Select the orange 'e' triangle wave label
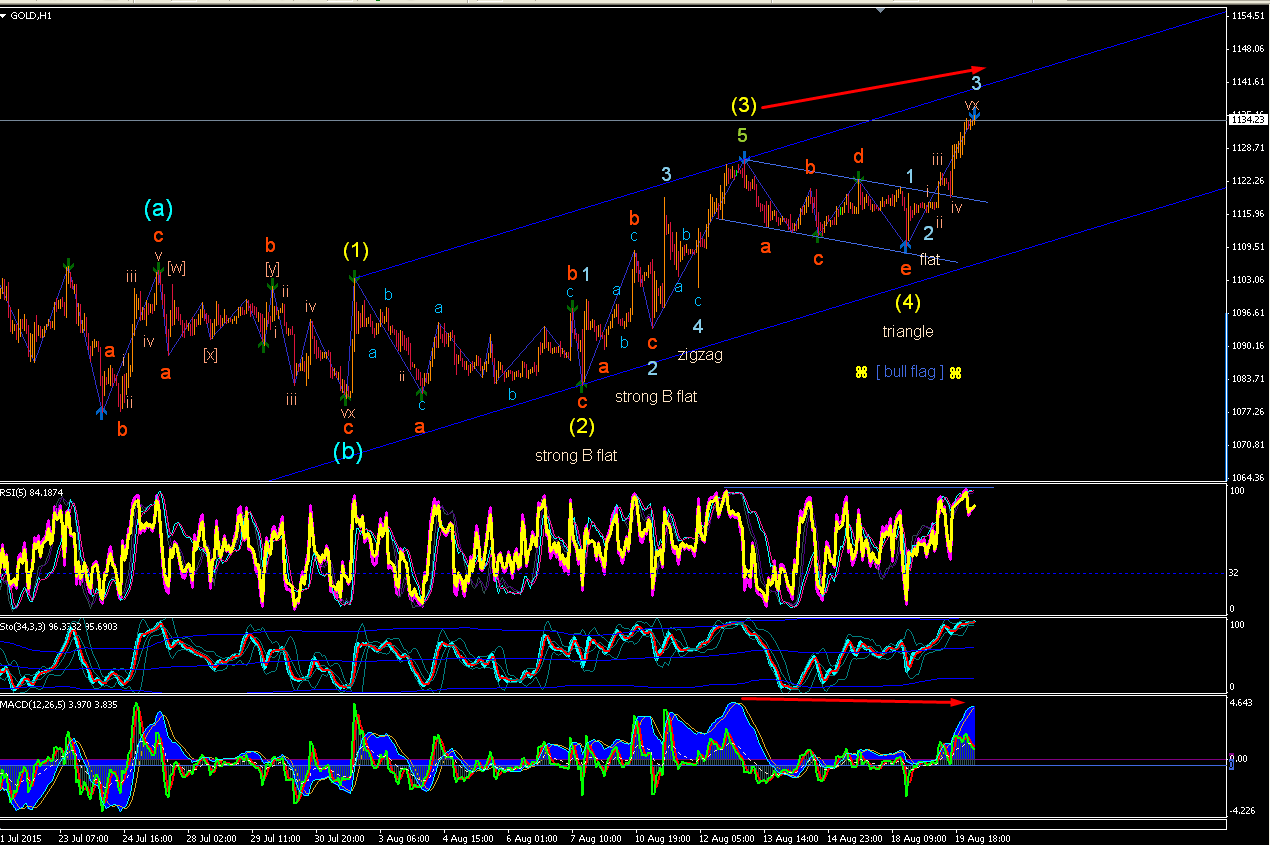The image size is (1270, 845). pyautogui.click(x=906, y=268)
